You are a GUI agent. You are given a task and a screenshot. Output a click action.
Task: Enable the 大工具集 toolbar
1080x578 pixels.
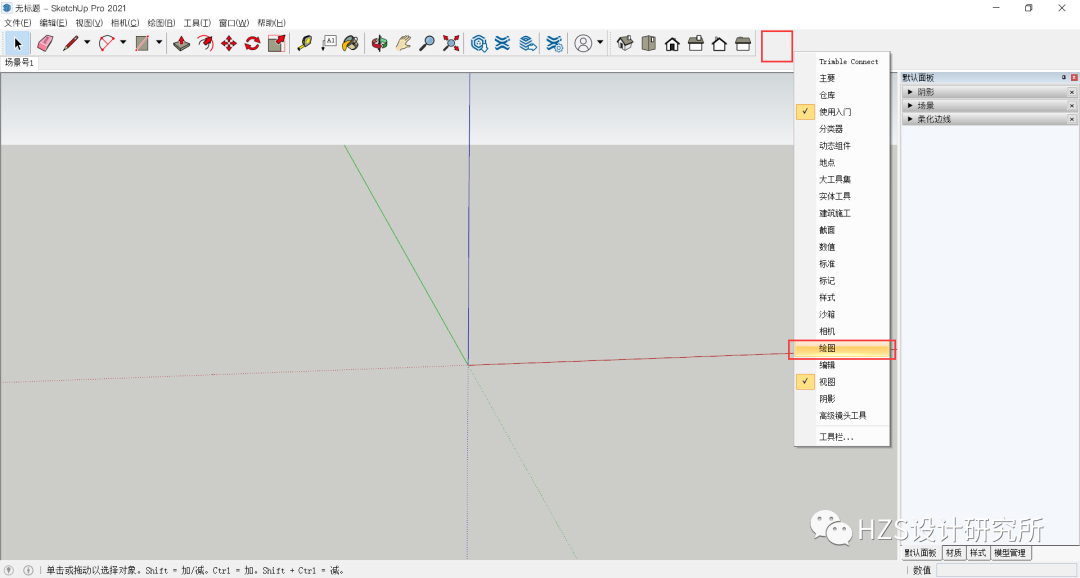pyautogui.click(x=840, y=179)
